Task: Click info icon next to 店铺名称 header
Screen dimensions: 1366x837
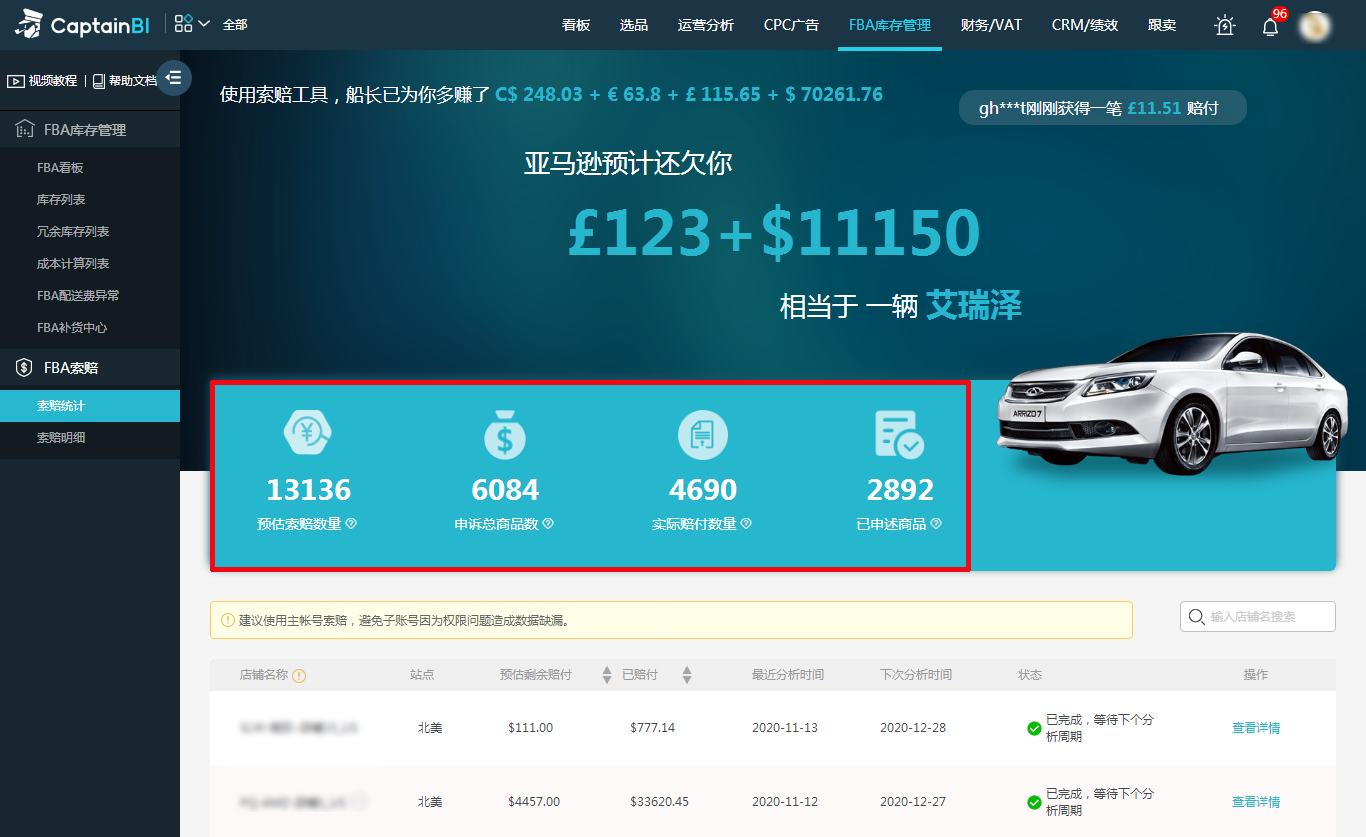Action: click(299, 676)
